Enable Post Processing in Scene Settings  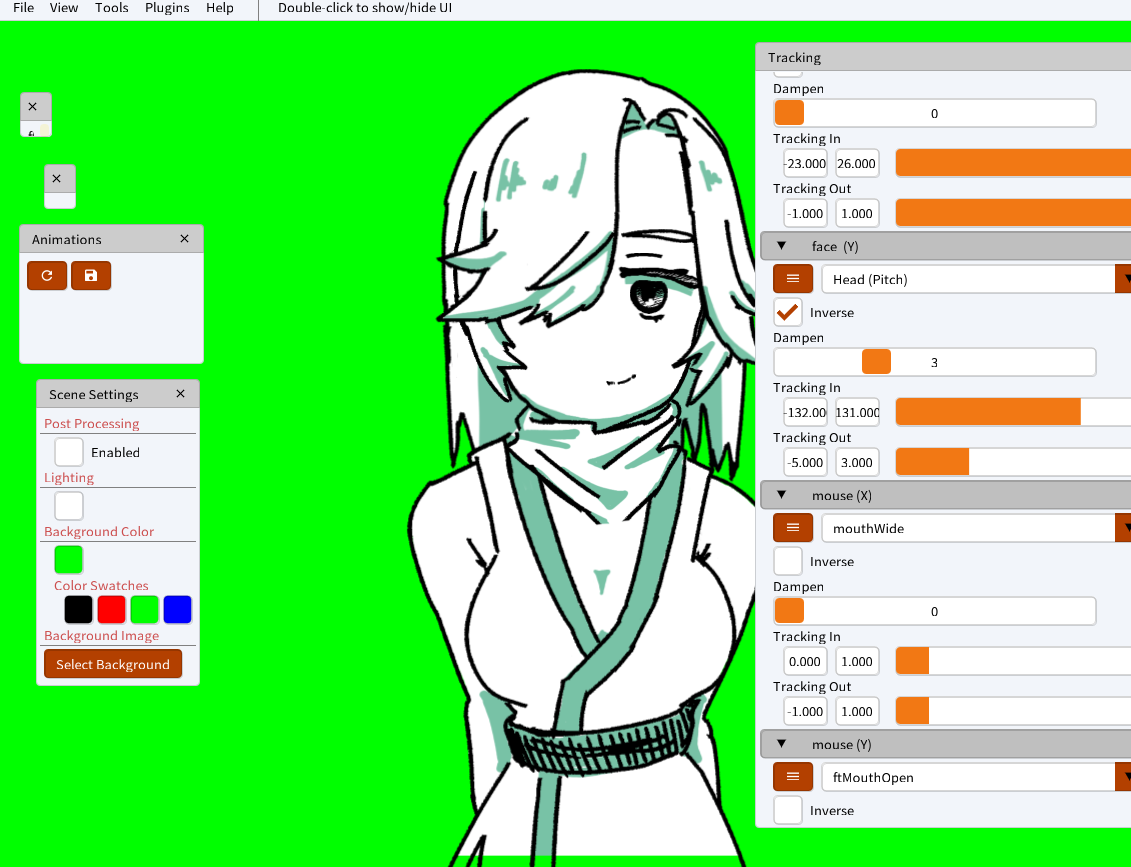pyautogui.click(x=68, y=451)
